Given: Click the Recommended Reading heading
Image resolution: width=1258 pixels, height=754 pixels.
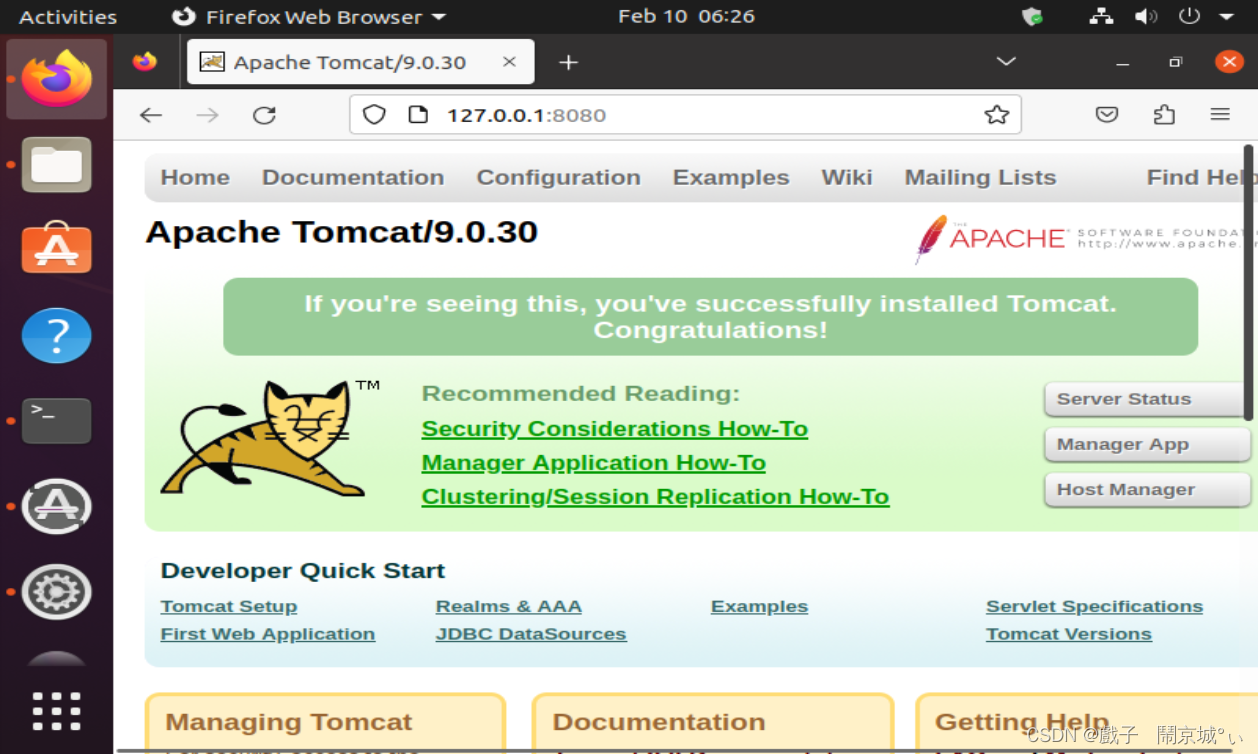Looking at the screenshot, I should pos(580,394).
